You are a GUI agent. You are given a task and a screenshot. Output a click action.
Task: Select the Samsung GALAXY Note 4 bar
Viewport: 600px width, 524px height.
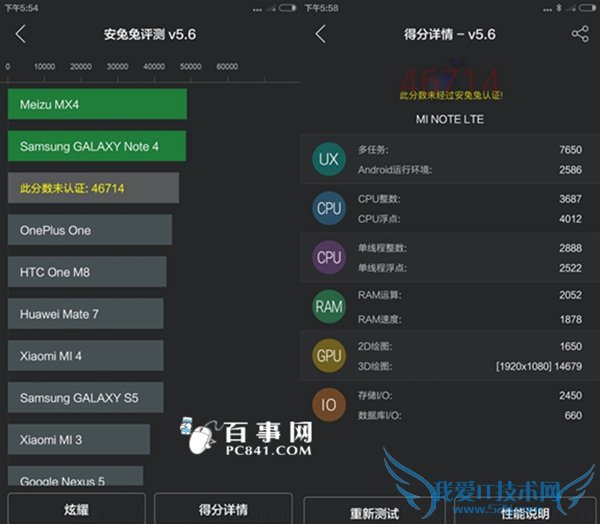(97, 146)
